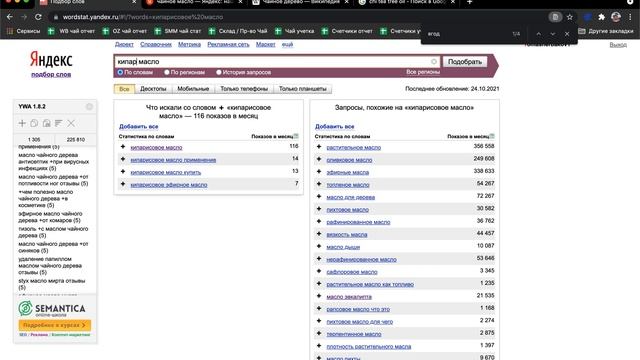Jump to previous find-in-page match
This screenshot has width=640, height=360.
tap(538, 34)
